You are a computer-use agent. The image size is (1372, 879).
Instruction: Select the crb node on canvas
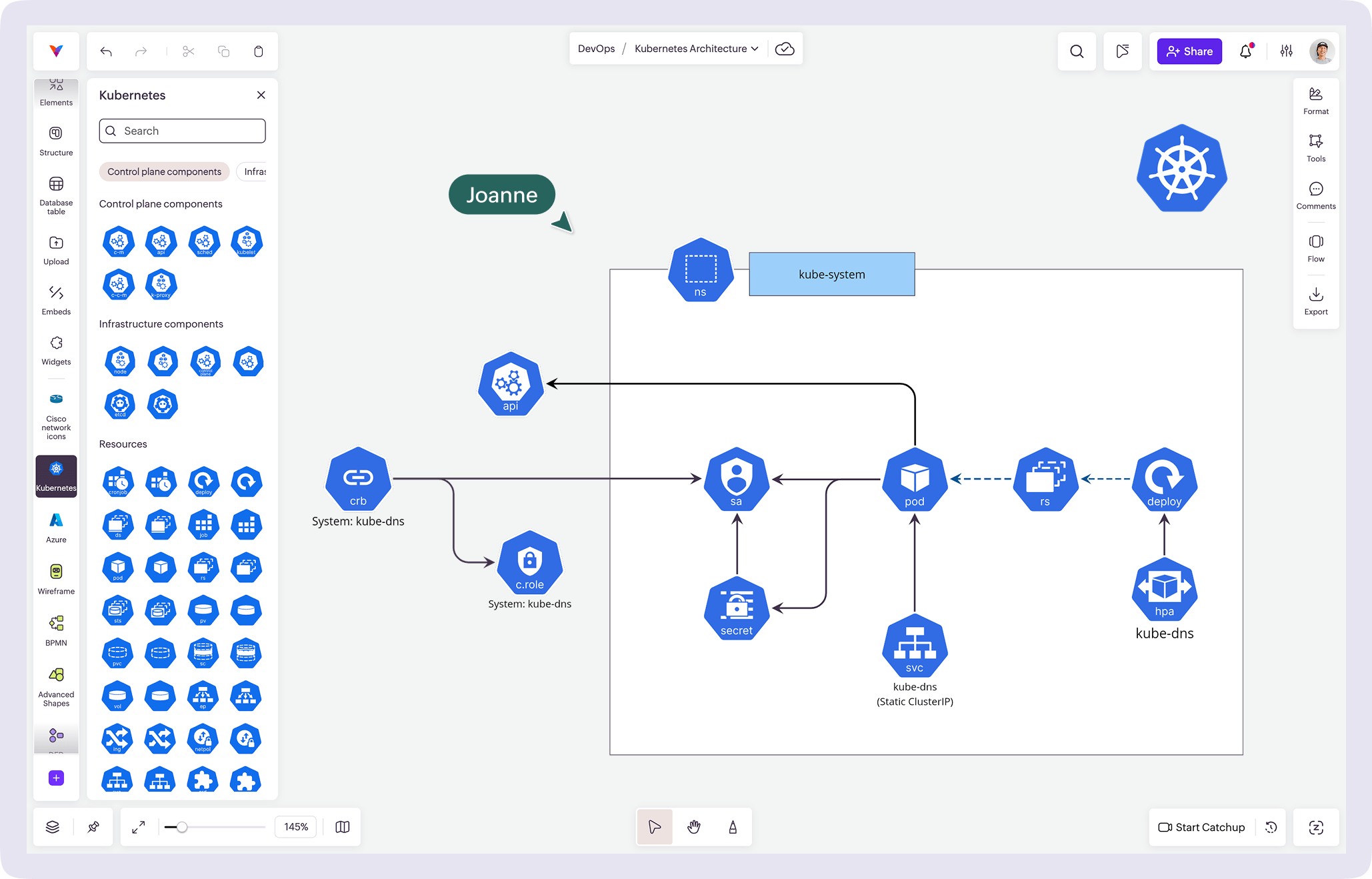(x=358, y=479)
